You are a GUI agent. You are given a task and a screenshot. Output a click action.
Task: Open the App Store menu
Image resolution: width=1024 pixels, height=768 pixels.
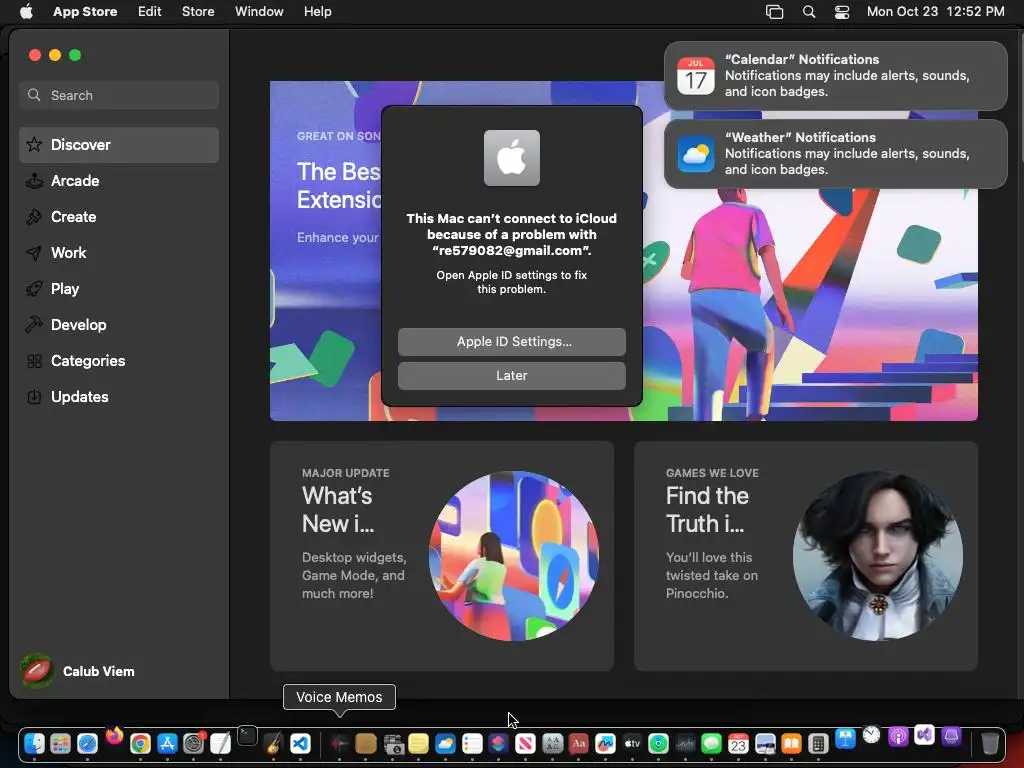pyautogui.click(x=85, y=12)
